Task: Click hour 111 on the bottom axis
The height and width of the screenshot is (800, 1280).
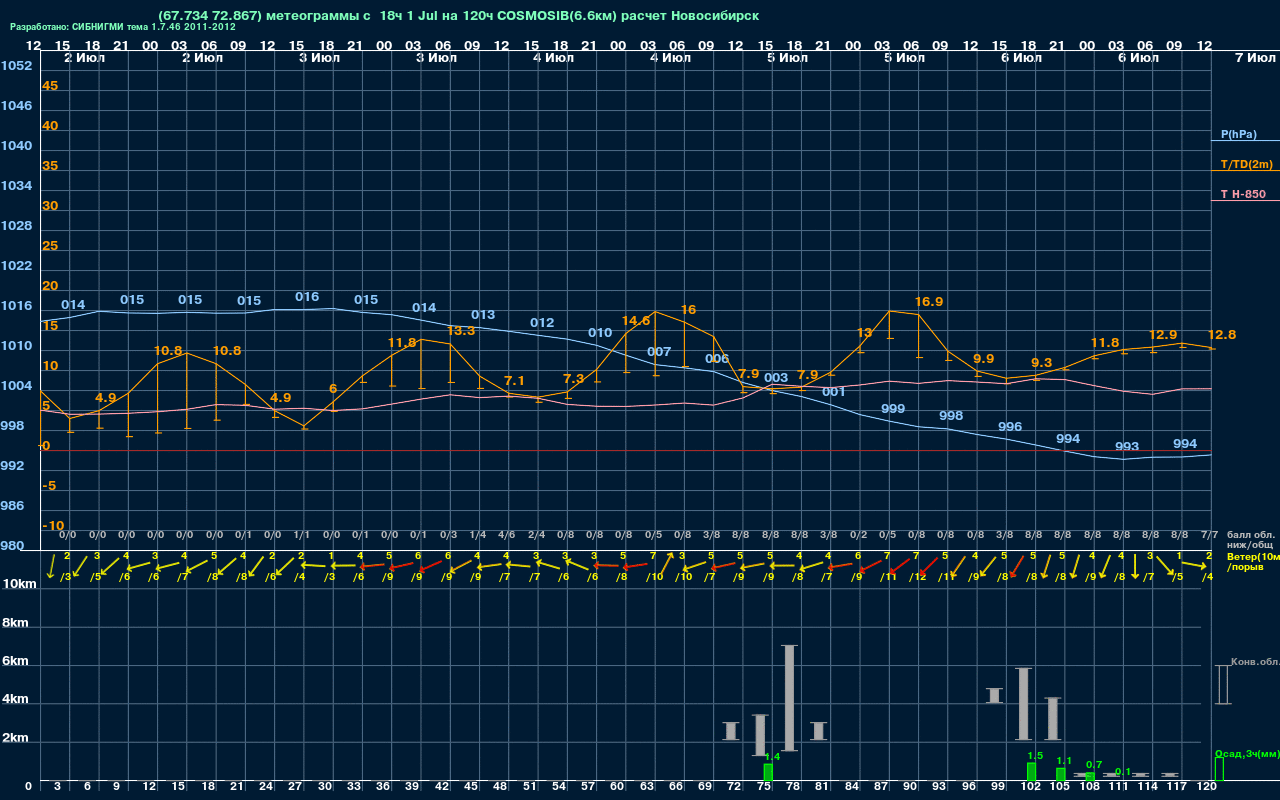Action: point(1119,788)
